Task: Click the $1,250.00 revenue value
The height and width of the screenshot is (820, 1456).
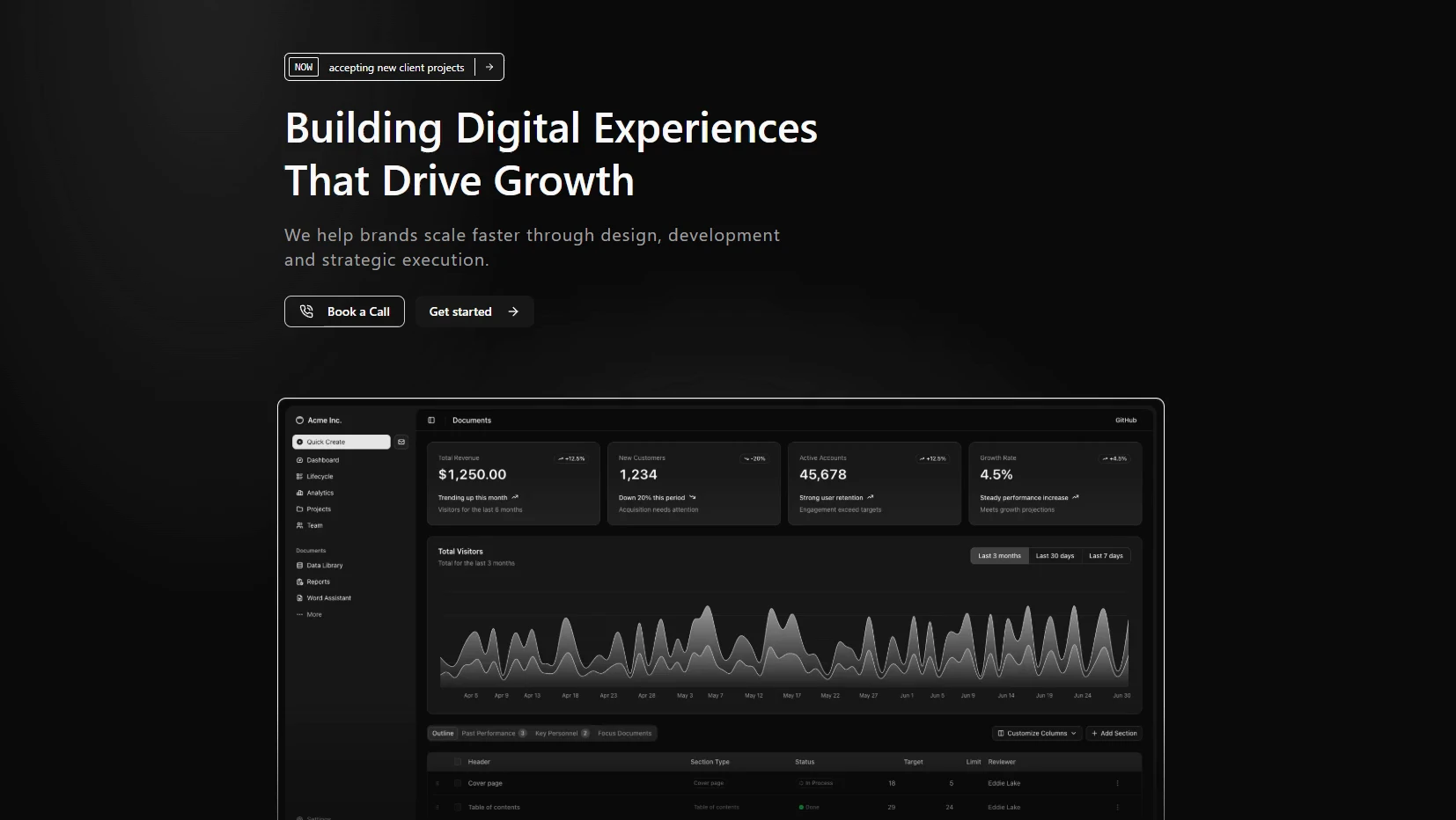Action: [x=473, y=474]
